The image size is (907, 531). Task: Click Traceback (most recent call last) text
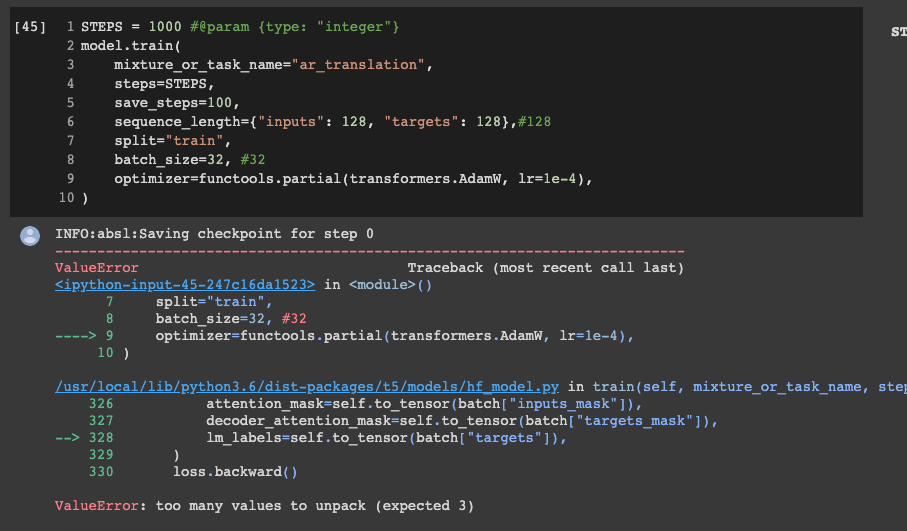[545, 268]
